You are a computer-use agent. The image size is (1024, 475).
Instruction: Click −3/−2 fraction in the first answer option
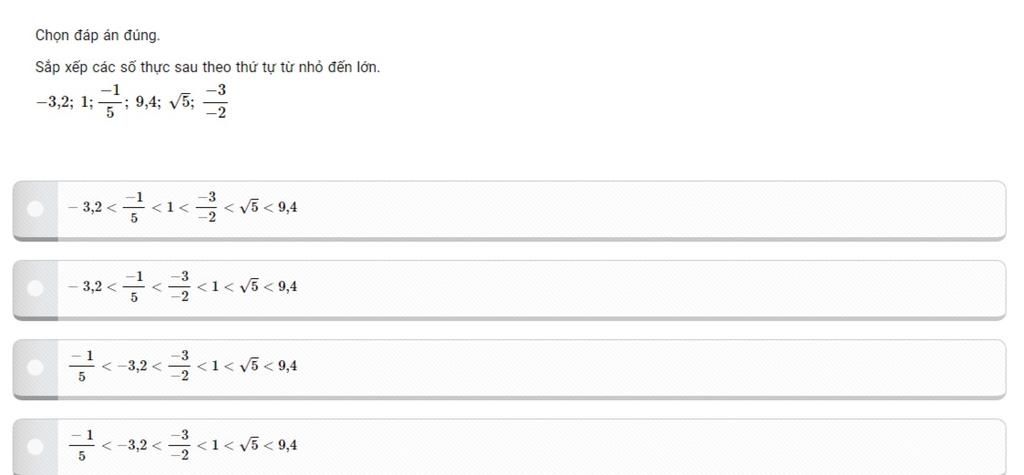tap(206, 208)
